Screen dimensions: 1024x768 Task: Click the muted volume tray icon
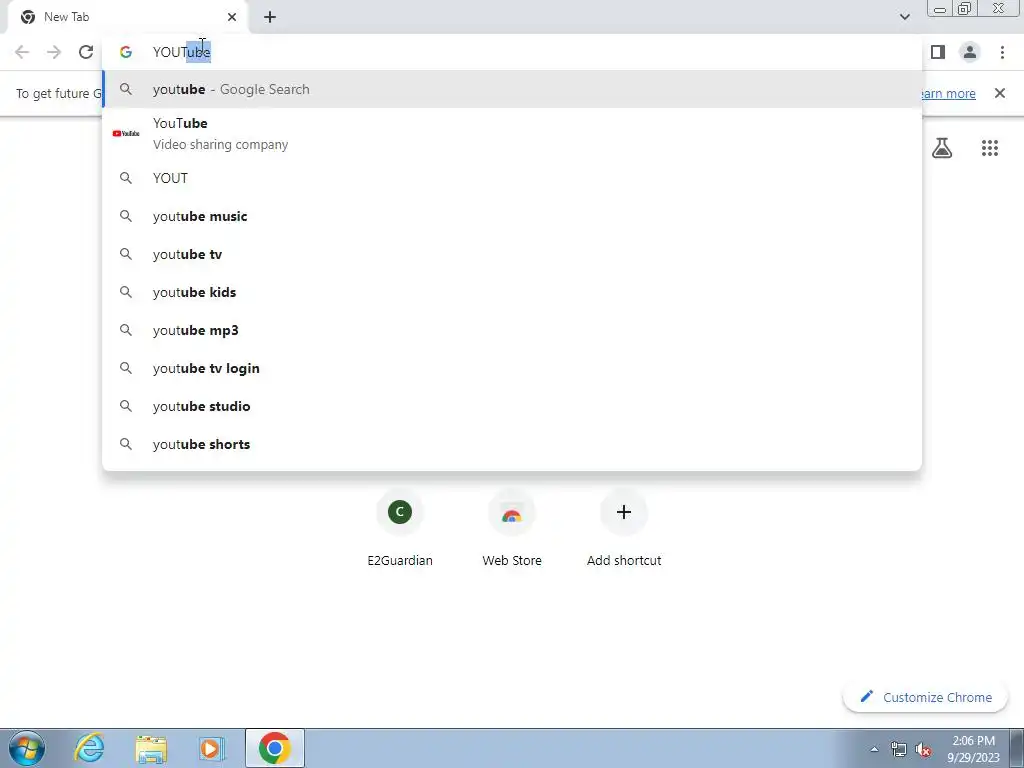coord(923,749)
